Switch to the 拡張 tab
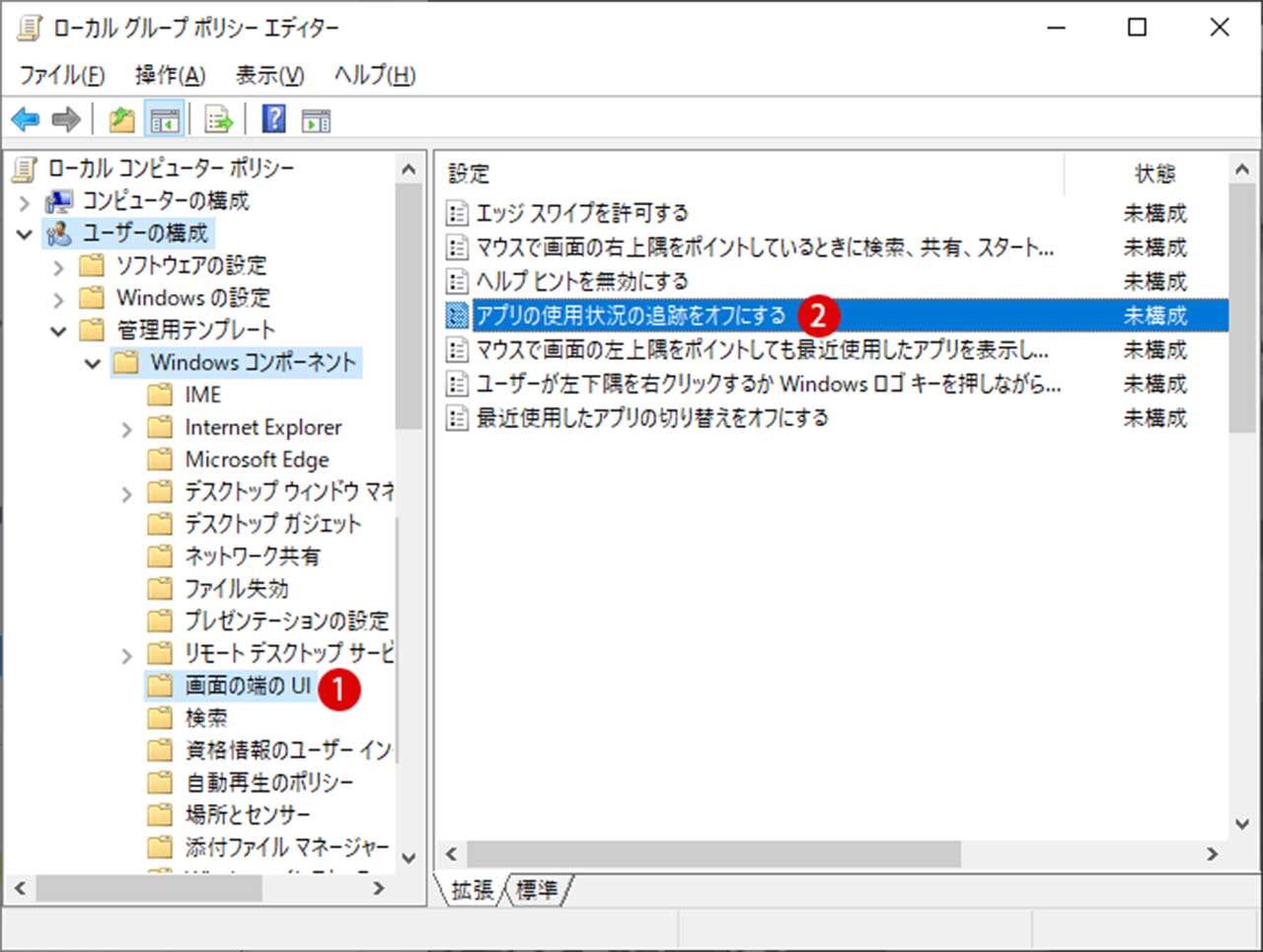The image size is (1263, 952). (472, 890)
